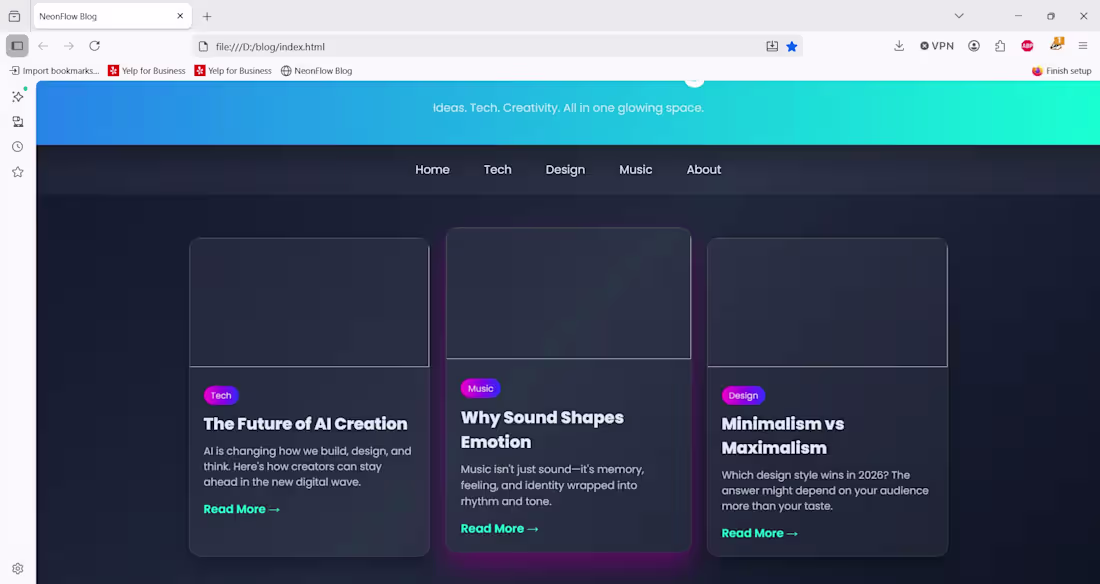Open the sidebar settings gear
The image size is (1100, 584).
[x=18, y=569]
